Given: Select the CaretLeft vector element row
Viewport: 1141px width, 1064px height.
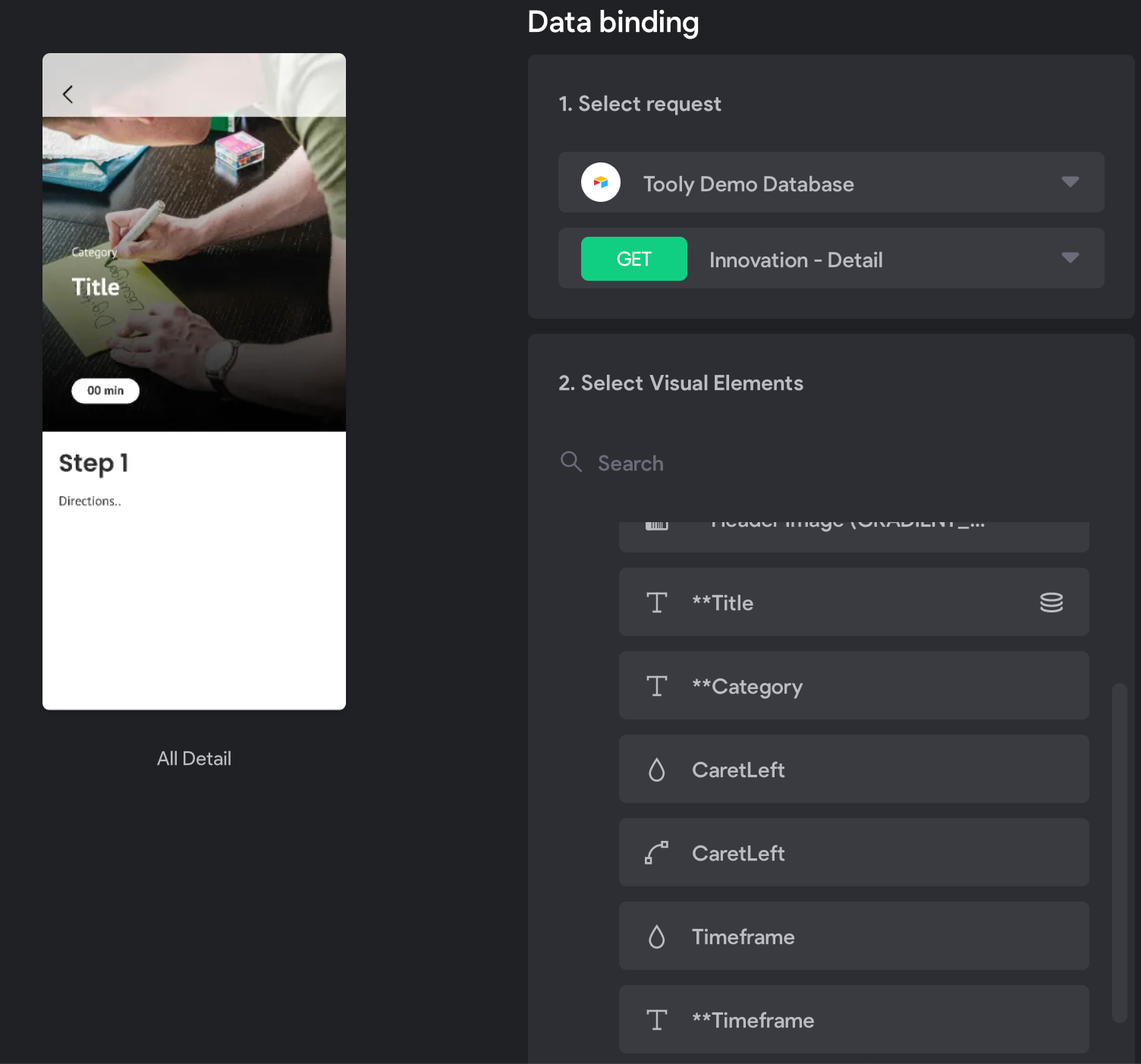Looking at the screenshot, I should pyautogui.click(x=854, y=852).
